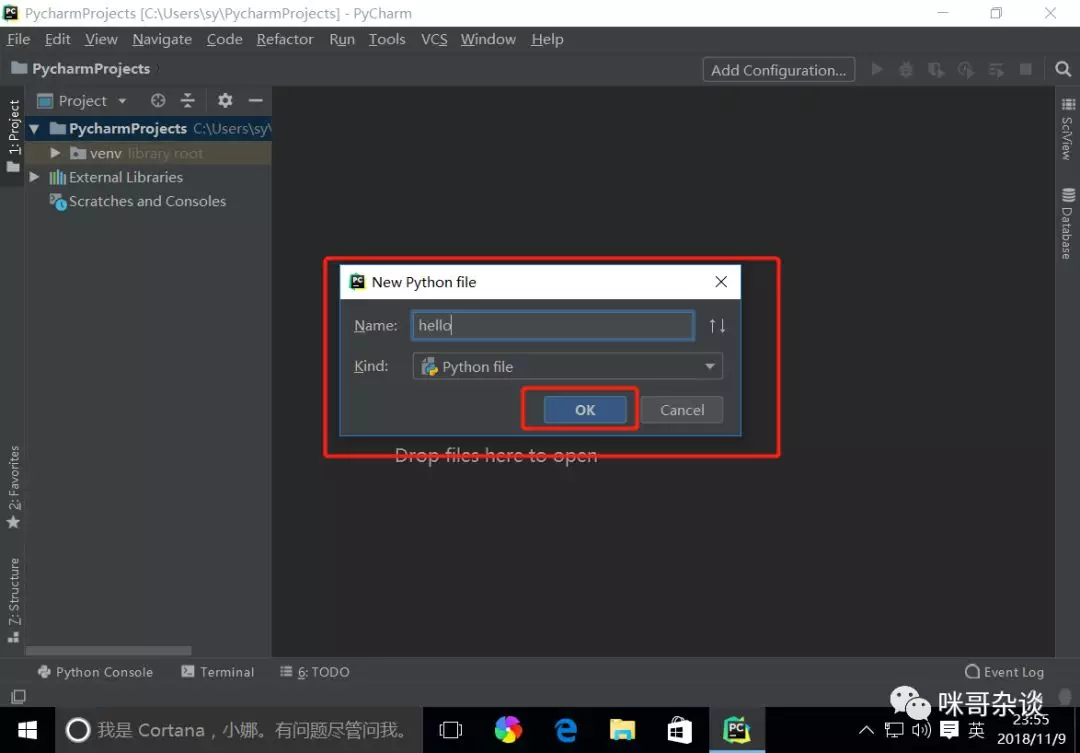Click Run with Coverage icon
Image resolution: width=1080 pixels, height=753 pixels.
[x=936, y=70]
